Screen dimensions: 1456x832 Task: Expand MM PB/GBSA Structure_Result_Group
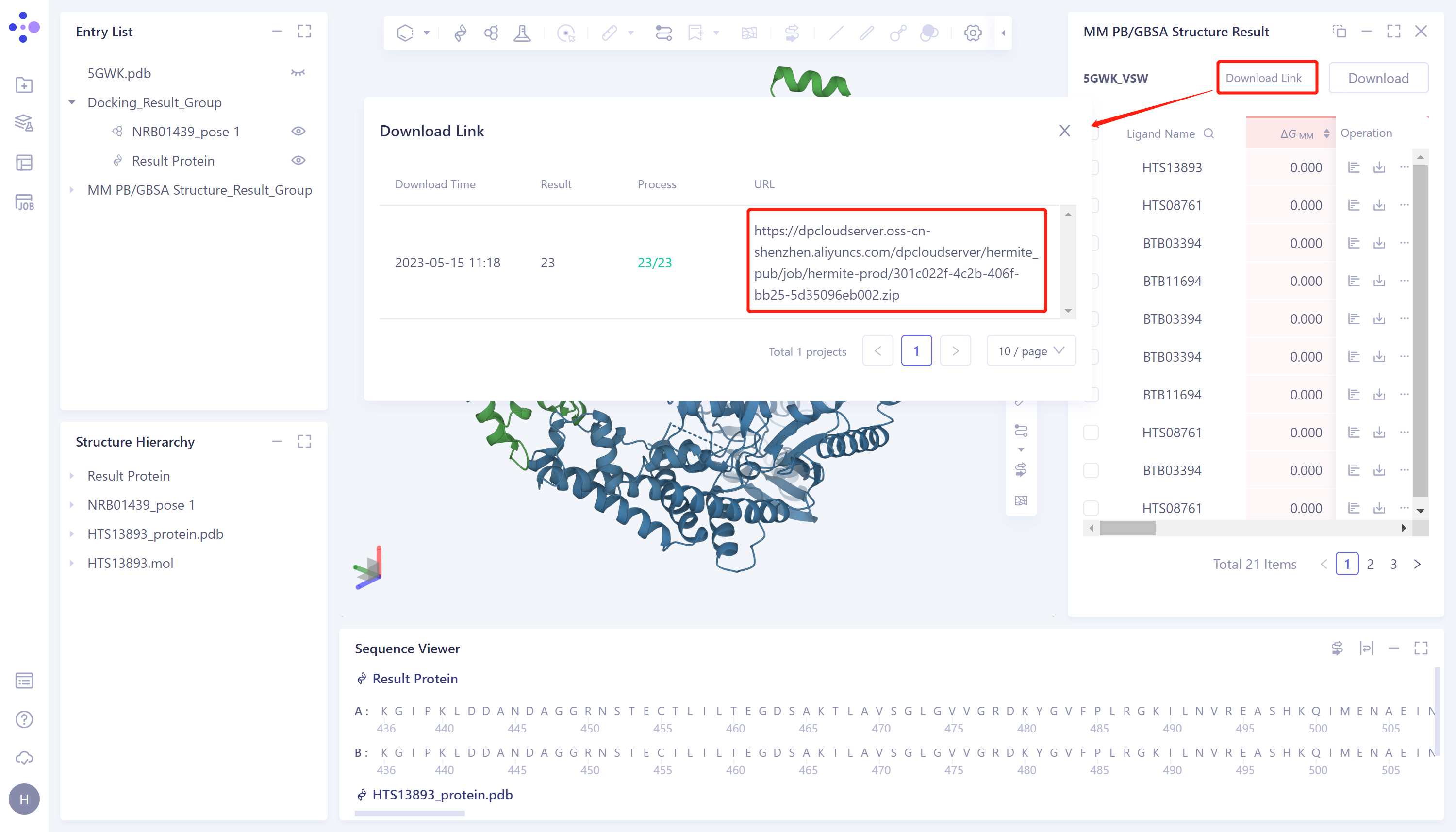(72, 190)
